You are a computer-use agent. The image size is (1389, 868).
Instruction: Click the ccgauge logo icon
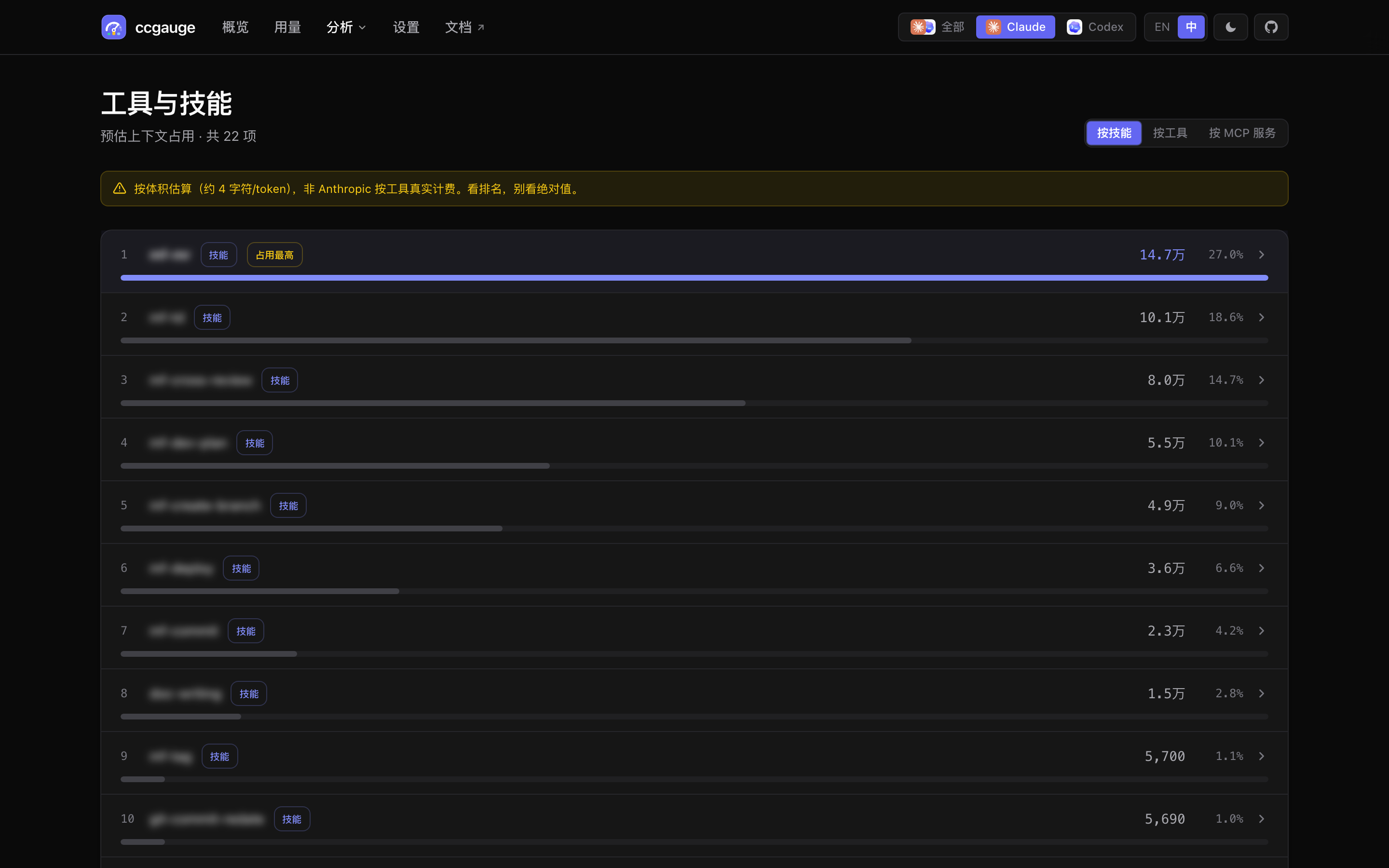click(x=114, y=27)
